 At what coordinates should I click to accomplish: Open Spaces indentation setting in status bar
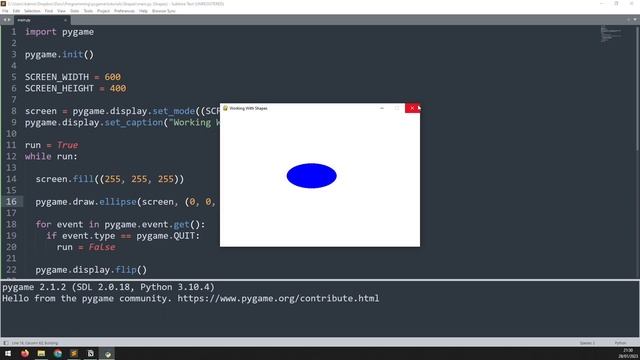click(587, 343)
